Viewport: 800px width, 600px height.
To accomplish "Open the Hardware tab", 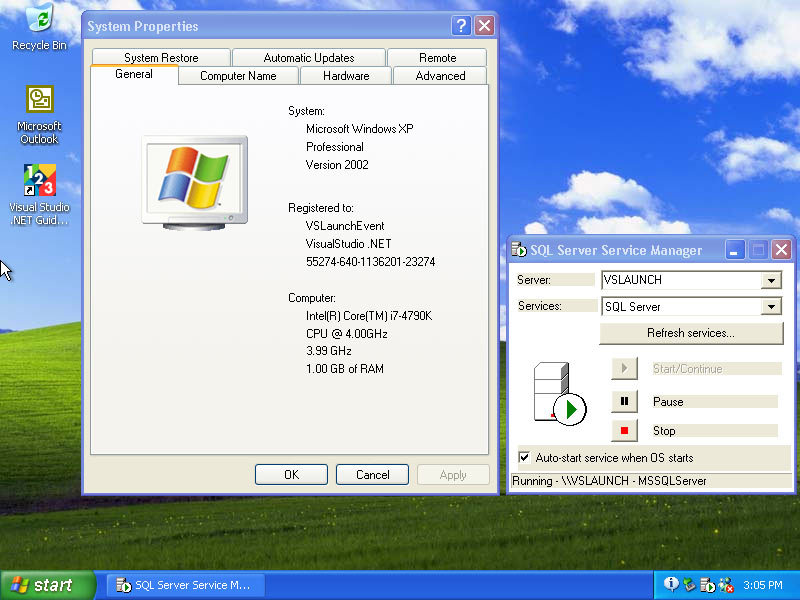I will click(x=346, y=76).
